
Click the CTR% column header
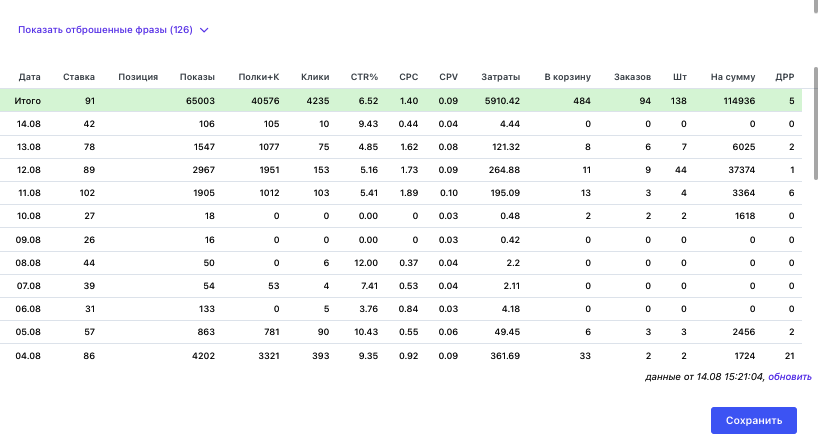coord(364,77)
